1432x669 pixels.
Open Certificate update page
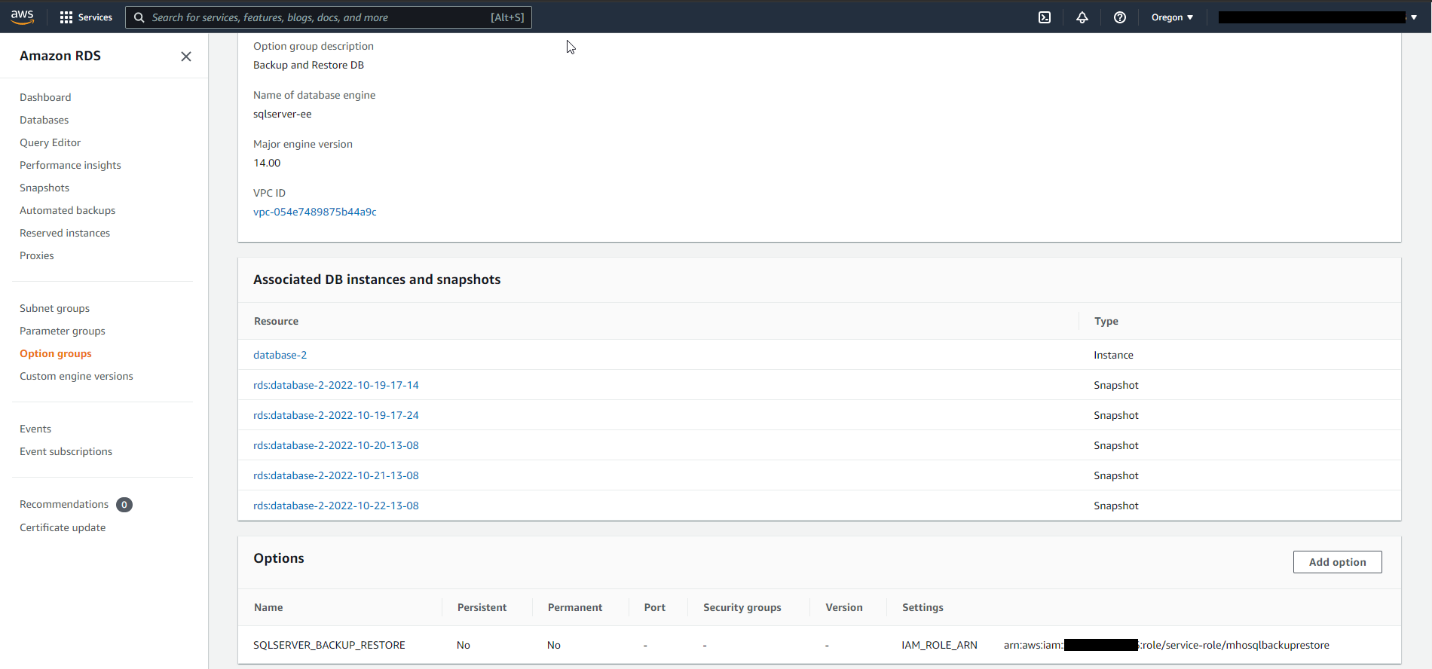click(x=62, y=528)
